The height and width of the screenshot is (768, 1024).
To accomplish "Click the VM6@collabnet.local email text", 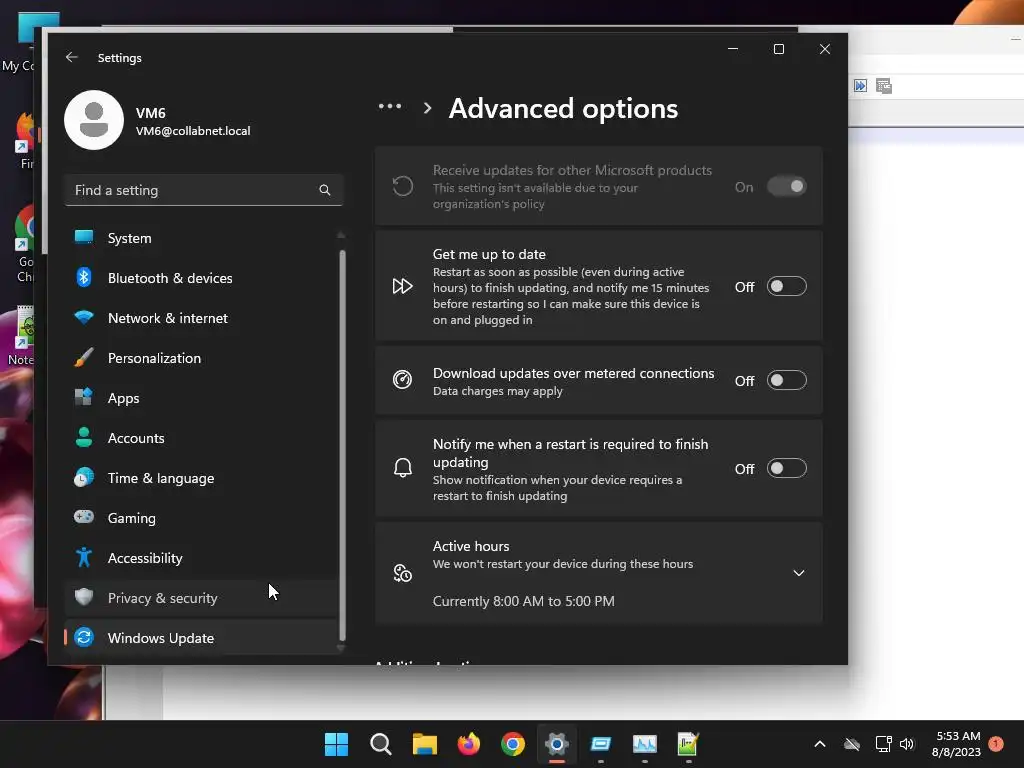I will pos(193,131).
